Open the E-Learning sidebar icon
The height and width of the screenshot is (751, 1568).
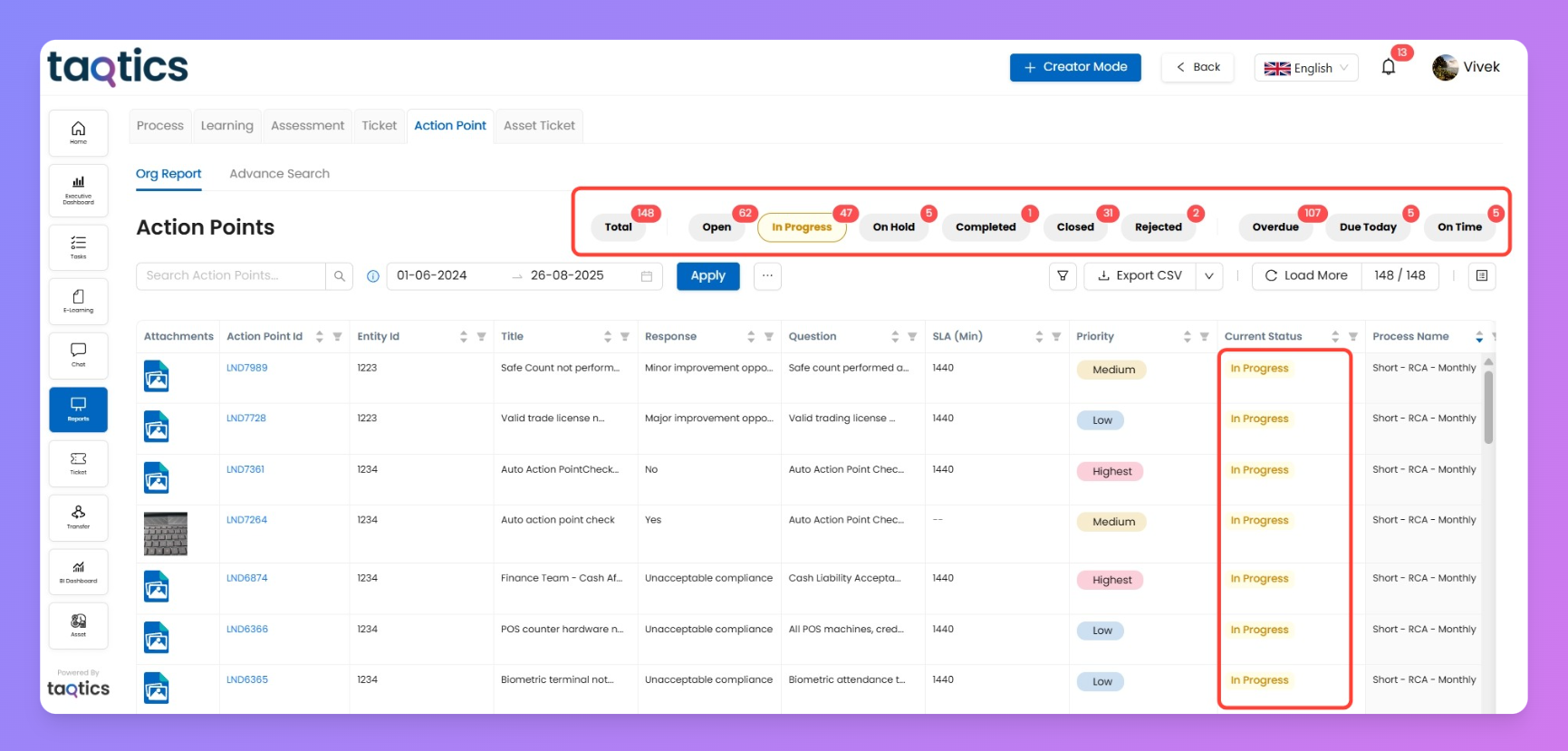pos(79,301)
